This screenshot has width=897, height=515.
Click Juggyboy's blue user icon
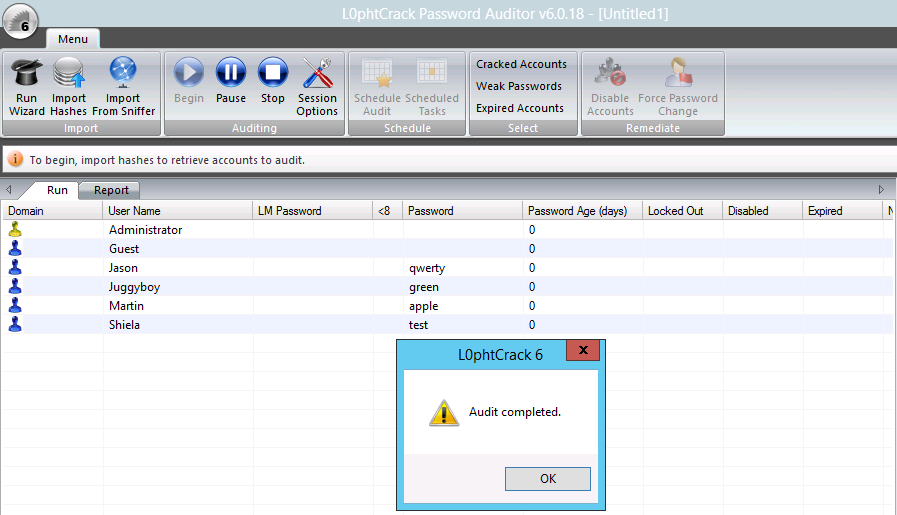(15, 286)
